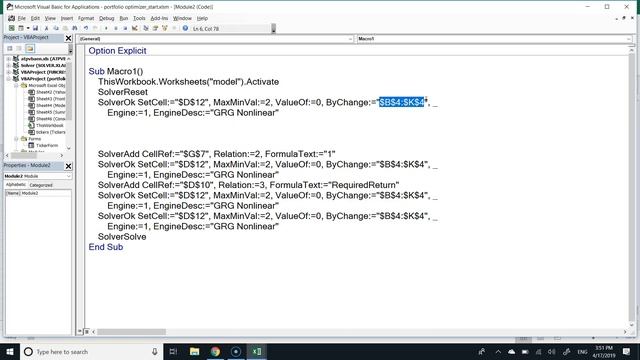Toggle Folders view in Project panel
The width and height of the screenshot is (640, 360).
click(x=30, y=49)
